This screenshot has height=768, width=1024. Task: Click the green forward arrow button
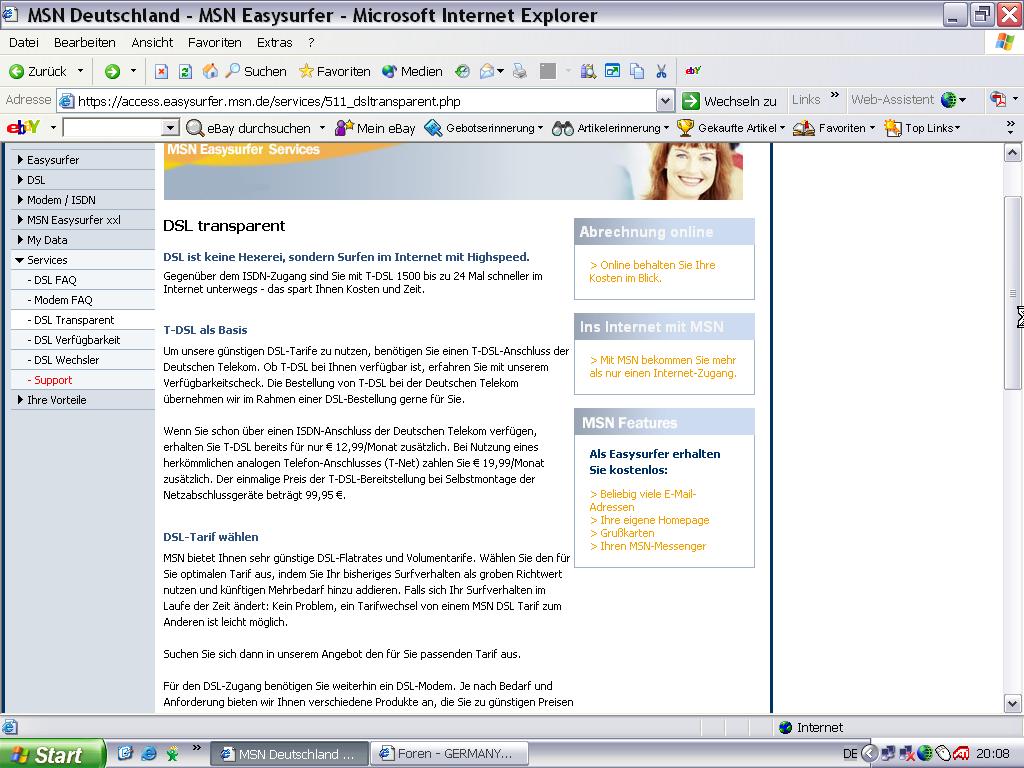tap(112, 71)
